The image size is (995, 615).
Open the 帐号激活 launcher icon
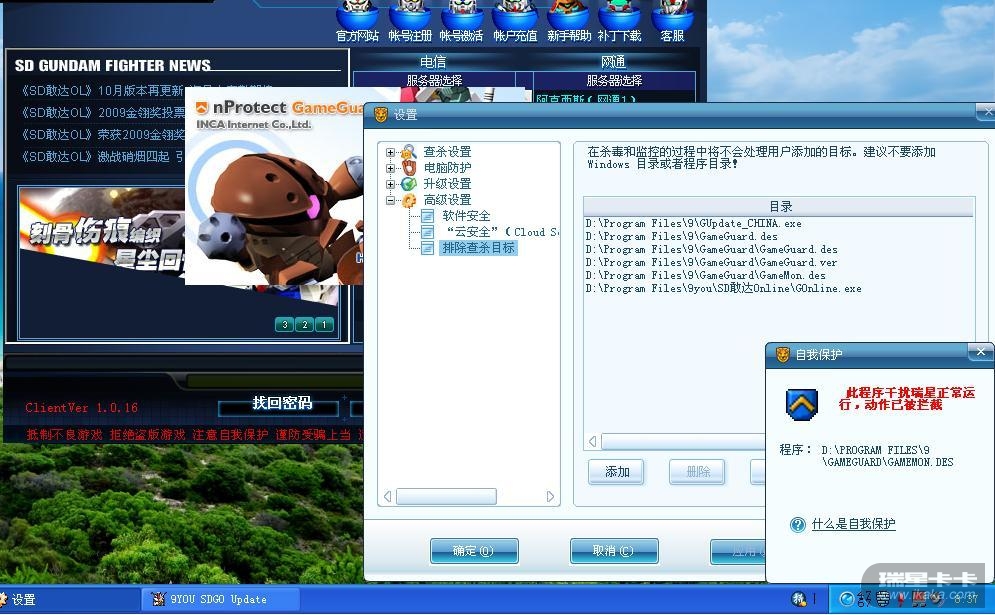[461, 22]
